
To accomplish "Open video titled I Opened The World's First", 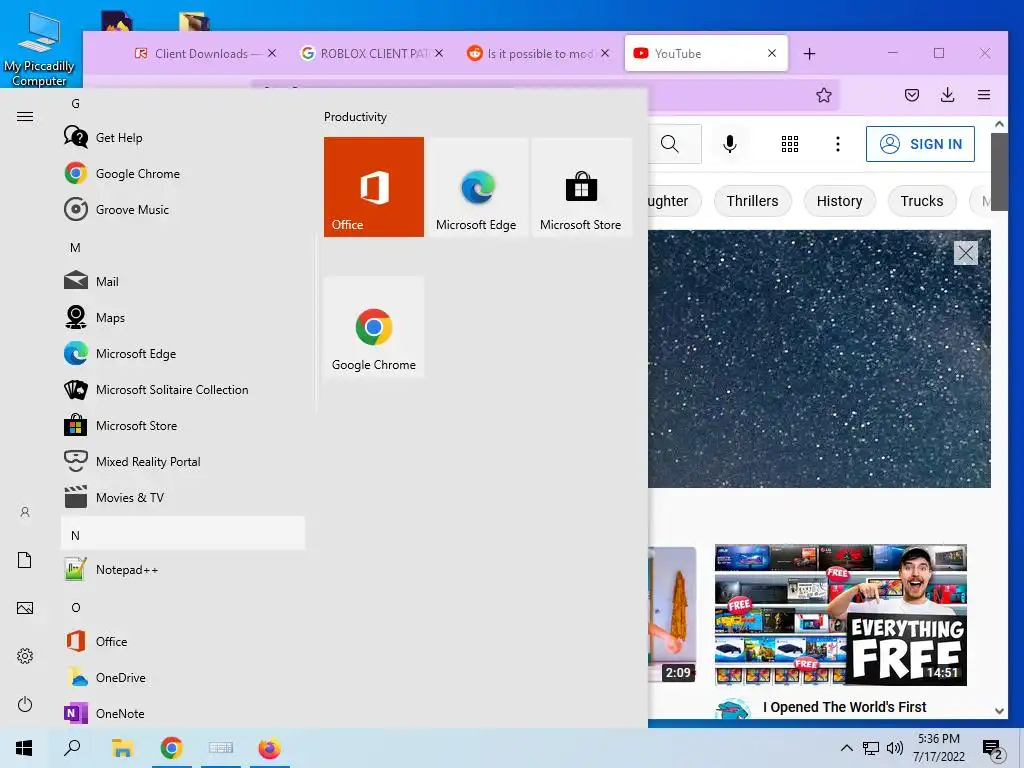I will click(x=844, y=707).
